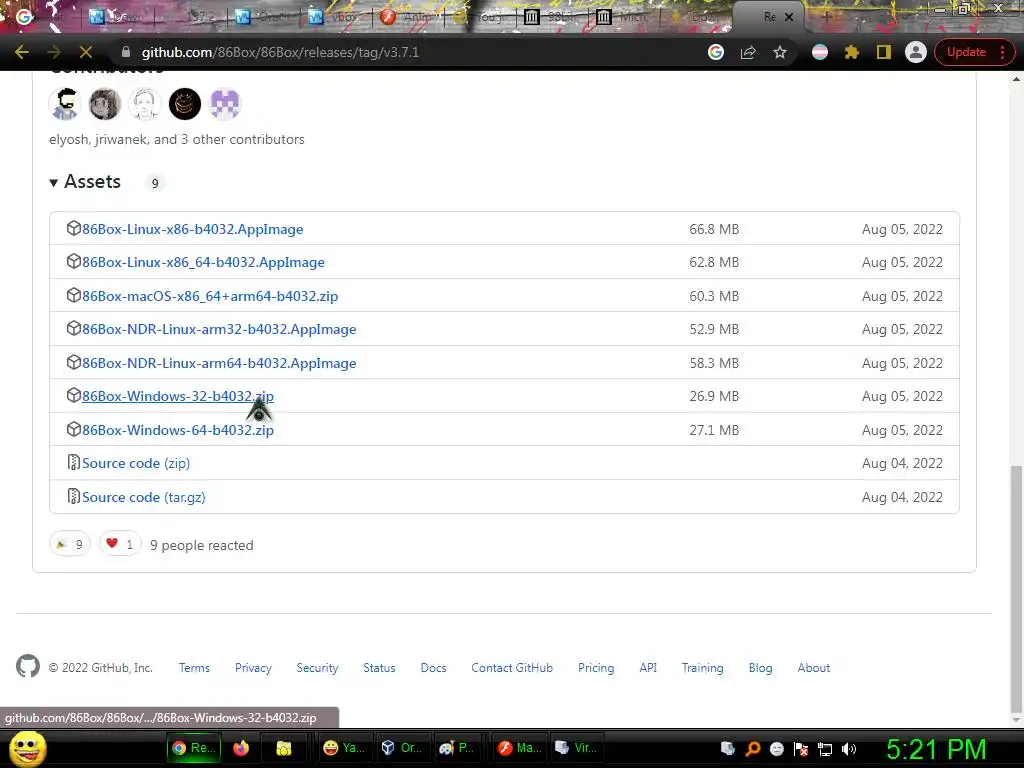Go back with the browser back arrow
The height and width of the screenshot is (768, 1024).
22,52
